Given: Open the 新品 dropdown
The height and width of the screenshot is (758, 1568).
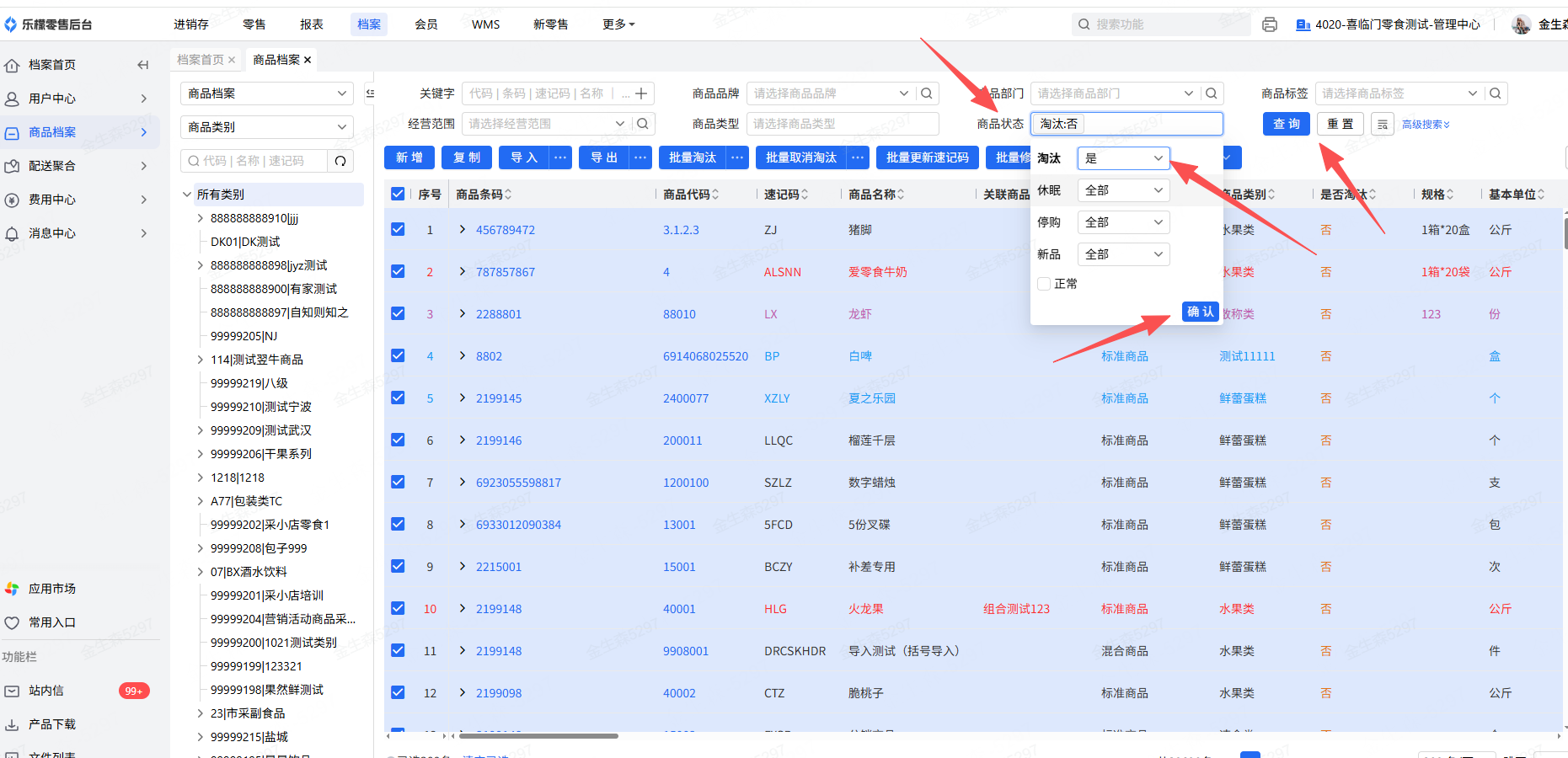Looking at the screenshot, I should (x=1123, y=254).
